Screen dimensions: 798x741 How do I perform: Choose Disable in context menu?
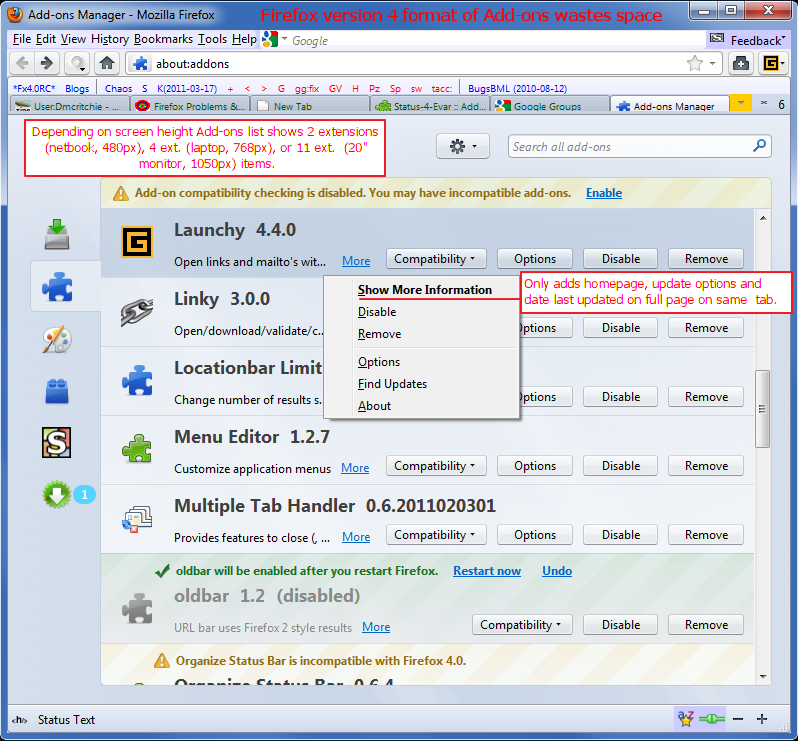pos(377,311)
